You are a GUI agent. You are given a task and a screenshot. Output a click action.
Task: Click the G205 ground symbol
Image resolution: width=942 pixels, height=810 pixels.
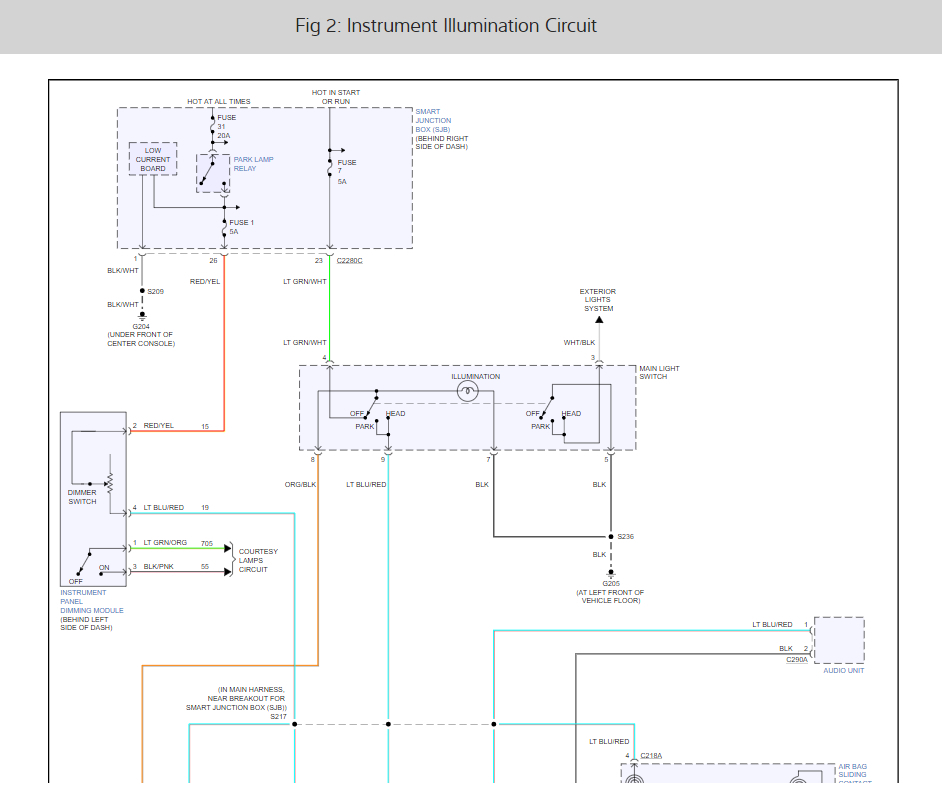[x=611, y=573]
